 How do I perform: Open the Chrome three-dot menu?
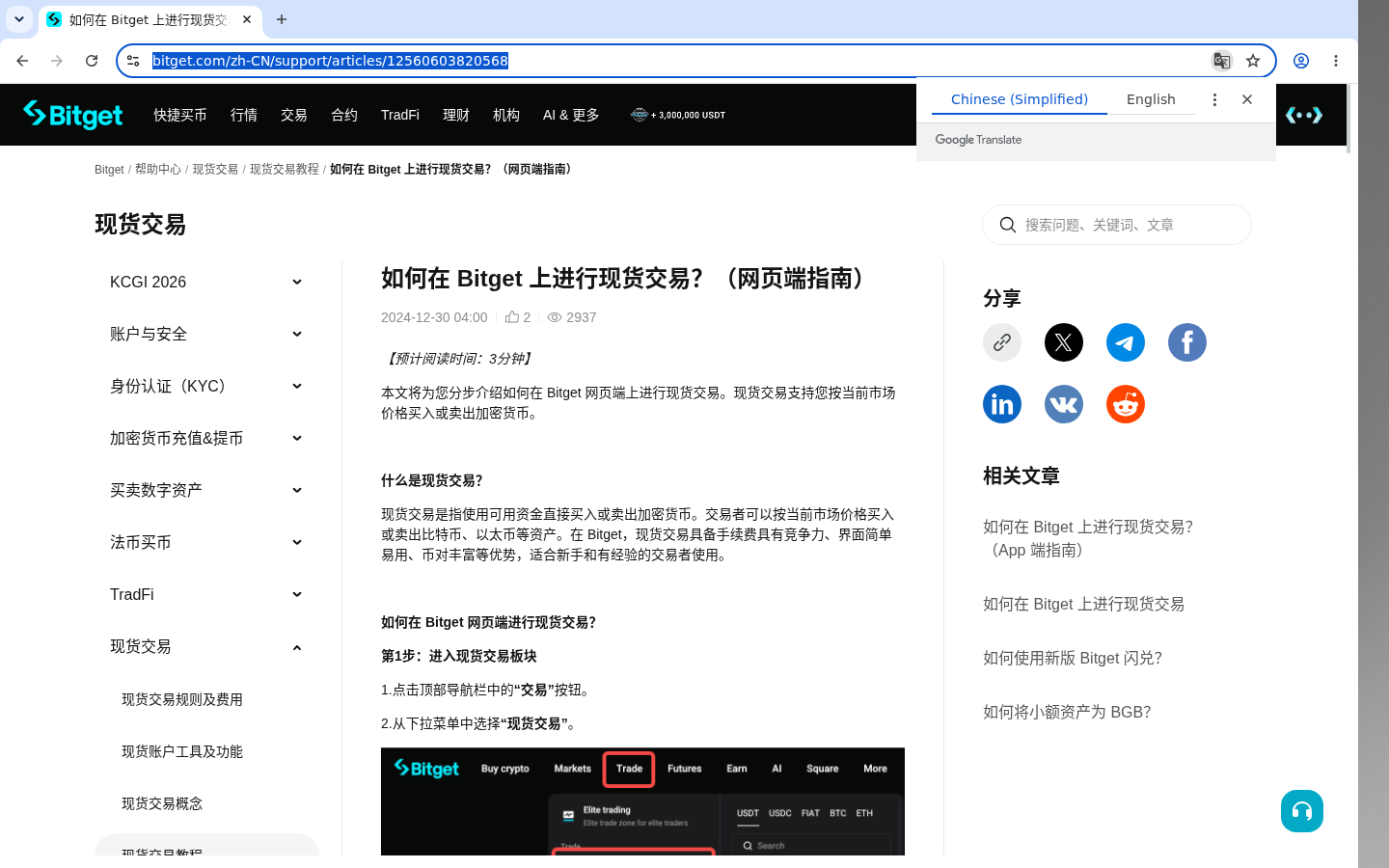point(1336,61)
